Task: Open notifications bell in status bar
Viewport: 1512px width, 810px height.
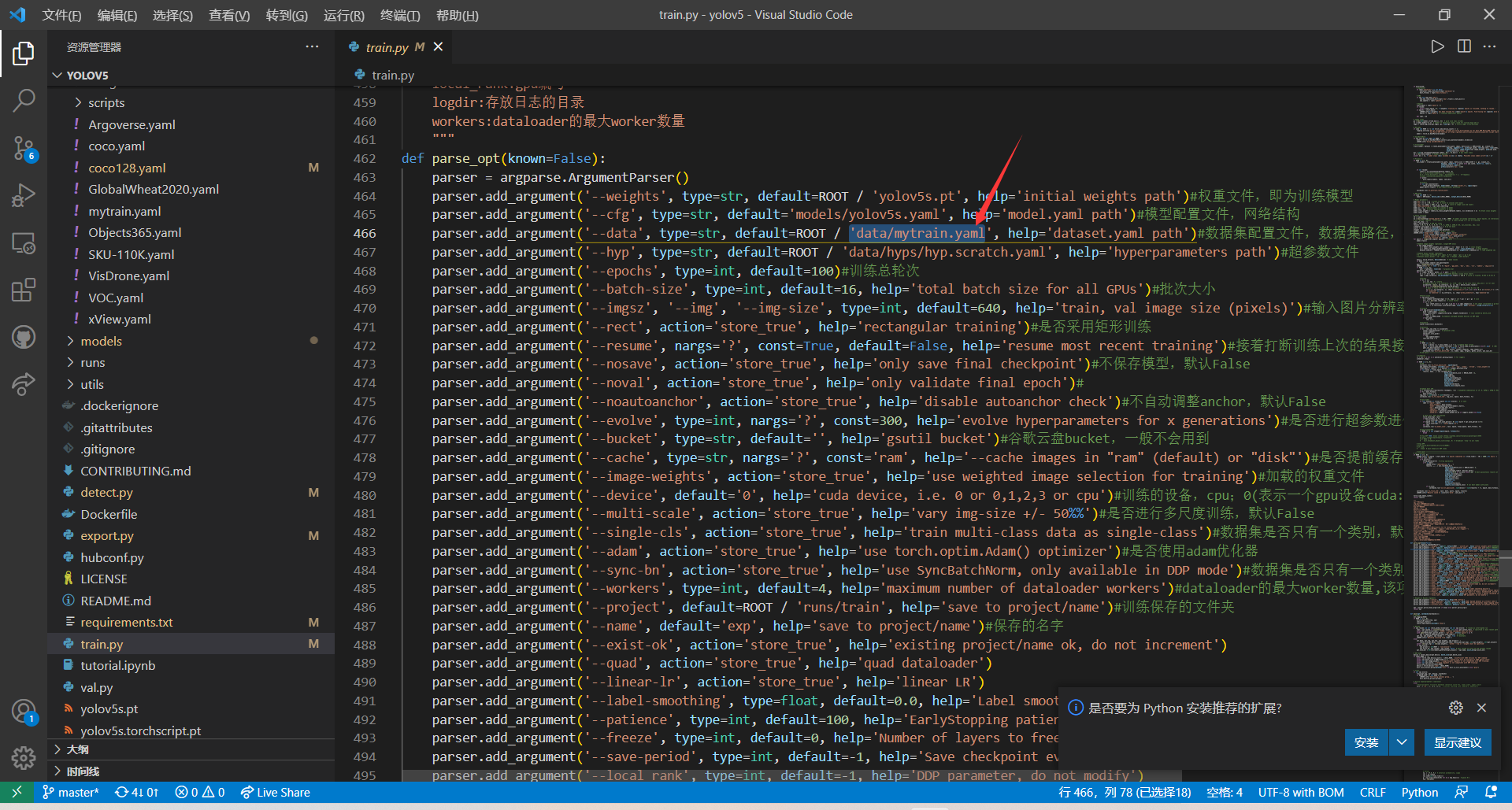Action: [x=1491, y=792]
